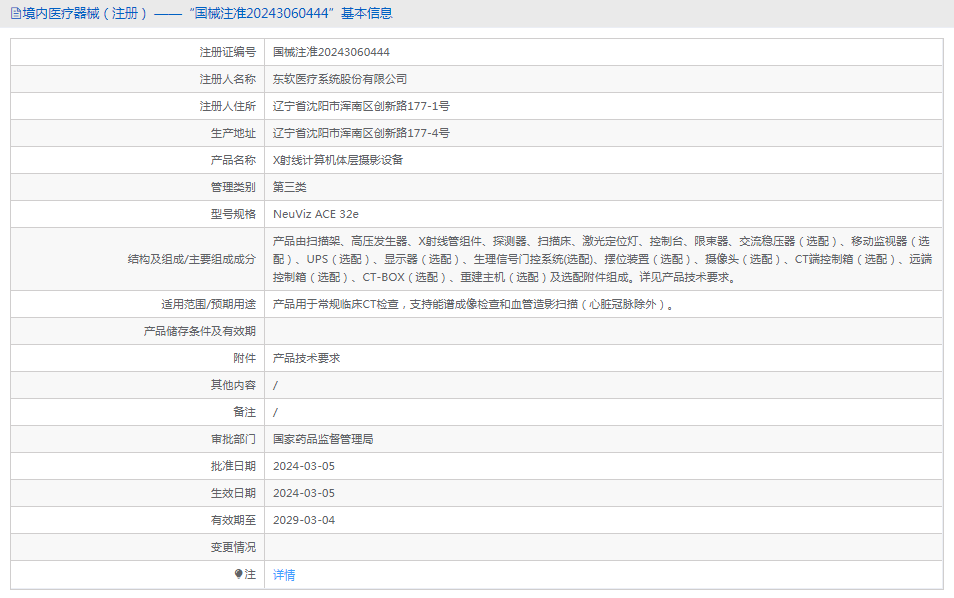Click the 注册证编号 label

pyautogui.click(x=228, y=52)
